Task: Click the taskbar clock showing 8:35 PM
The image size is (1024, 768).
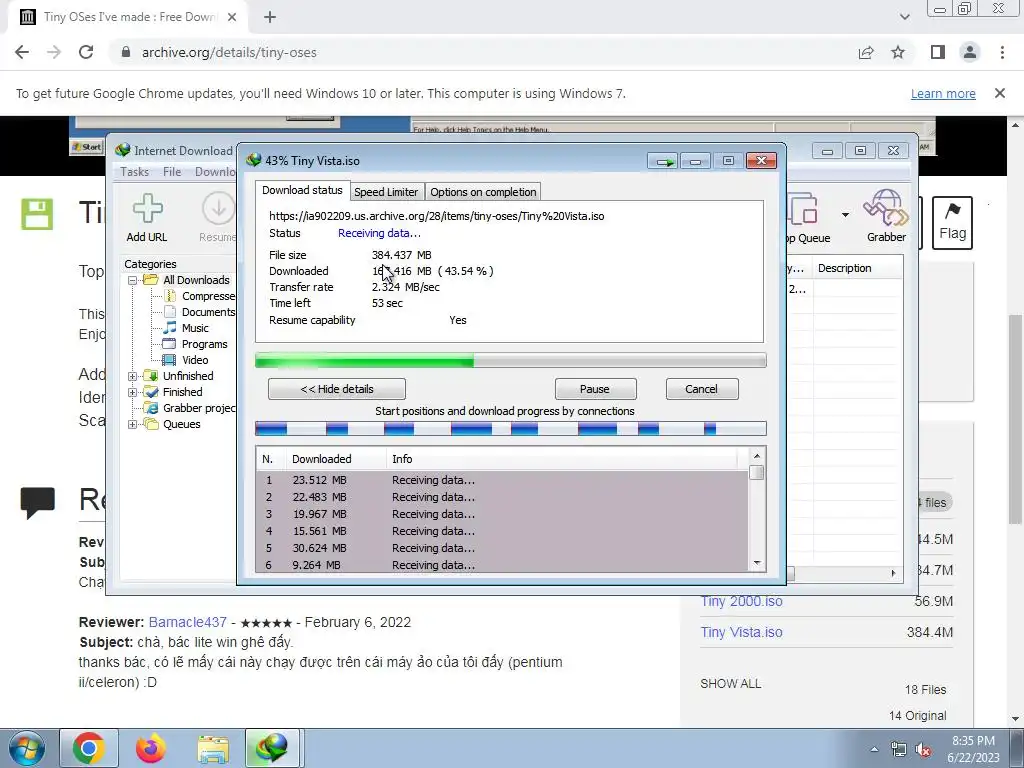Action: point(973,749)
